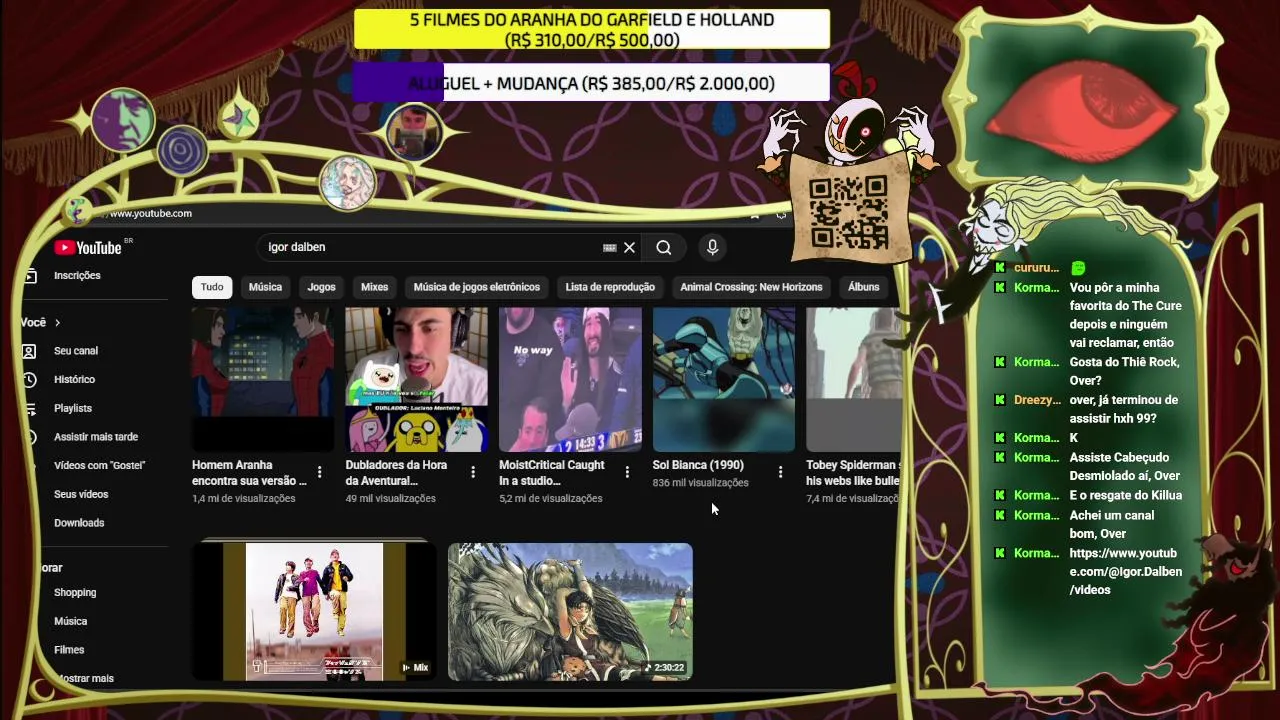Expand sidebar with Mostrar mais
This screenshot has height=720, width=1280.
click(86, 678)
